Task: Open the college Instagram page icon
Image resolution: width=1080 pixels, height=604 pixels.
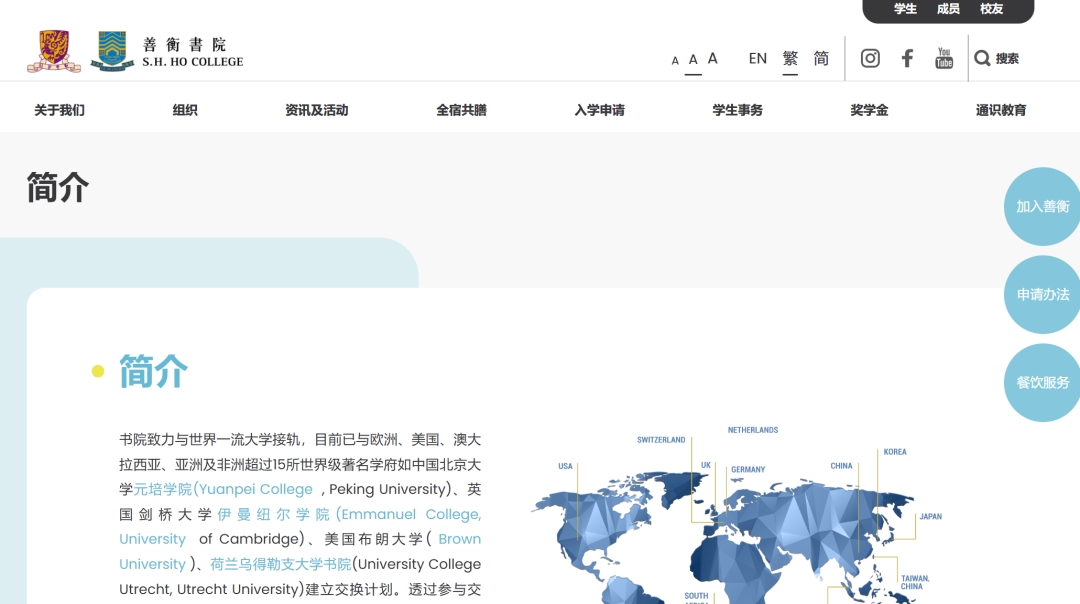Action: click(x=870, y=58)
